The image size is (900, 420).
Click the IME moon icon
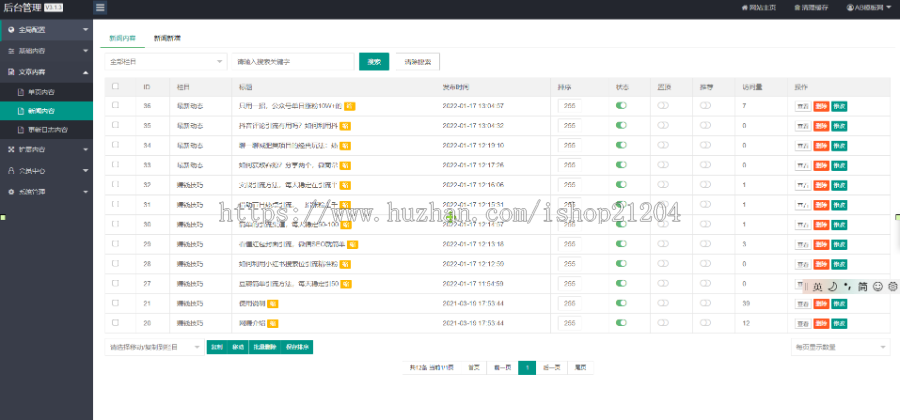pos(832,287)
